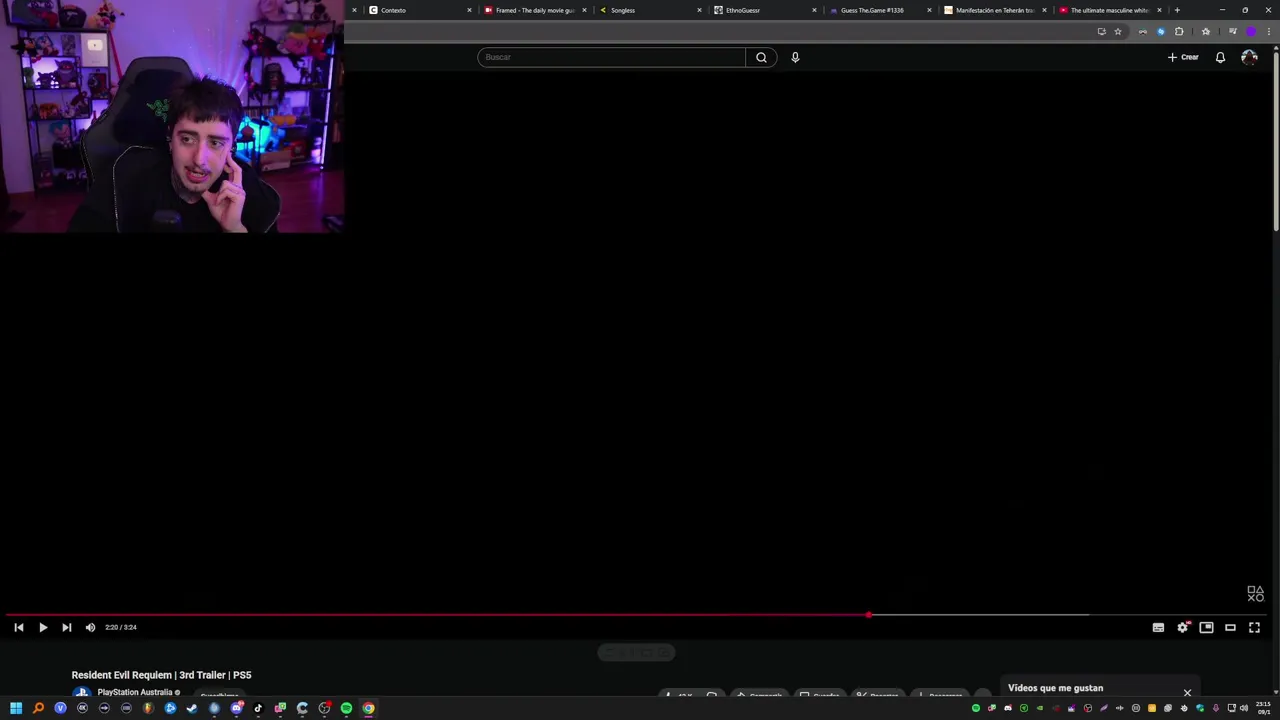Seek on the red video progress bar
Image resolution: width=1280 pixels, height=720 pixels.
coord(436,615)
